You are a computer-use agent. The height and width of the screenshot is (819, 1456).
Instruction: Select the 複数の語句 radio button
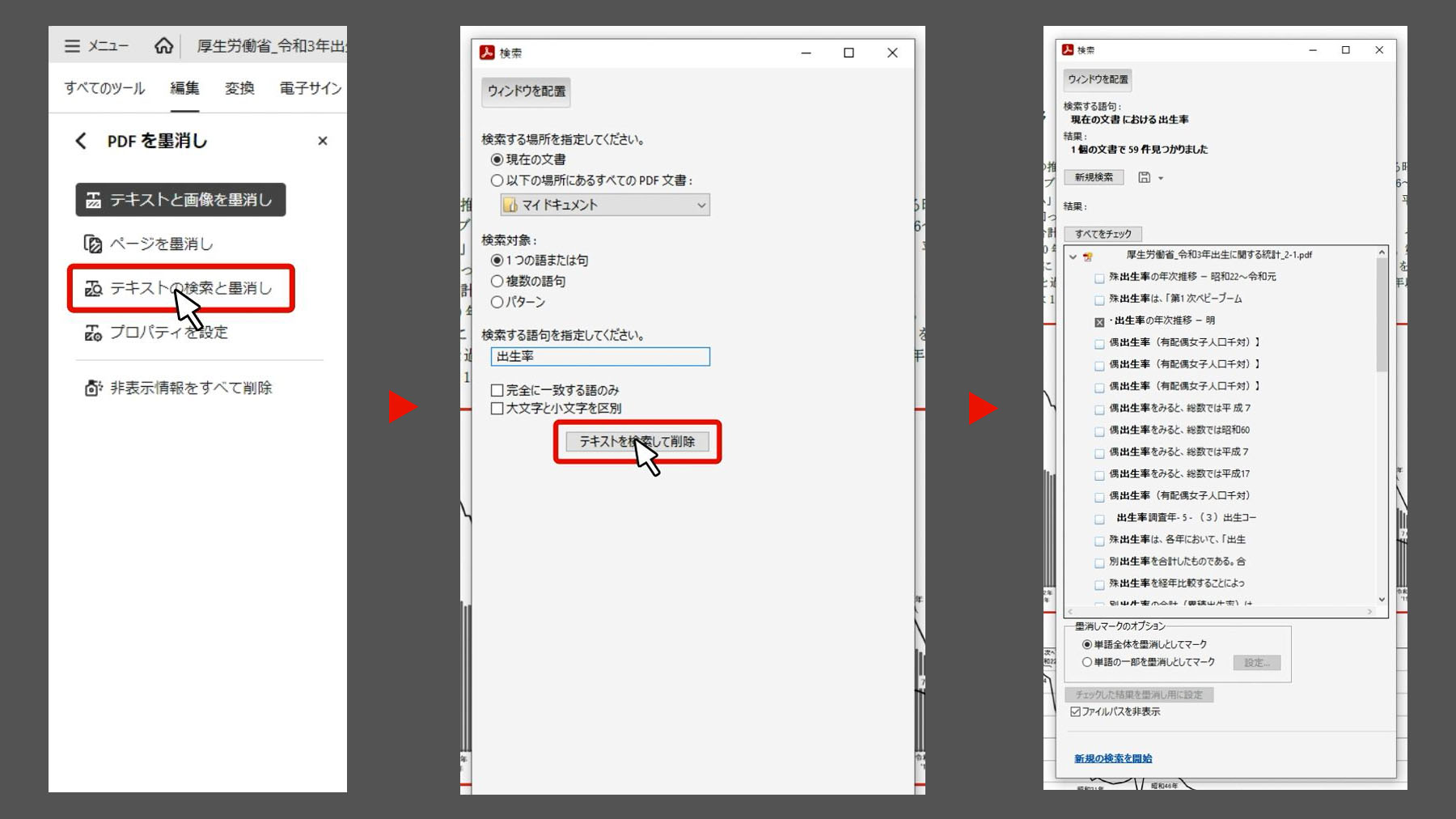(497, 281)
